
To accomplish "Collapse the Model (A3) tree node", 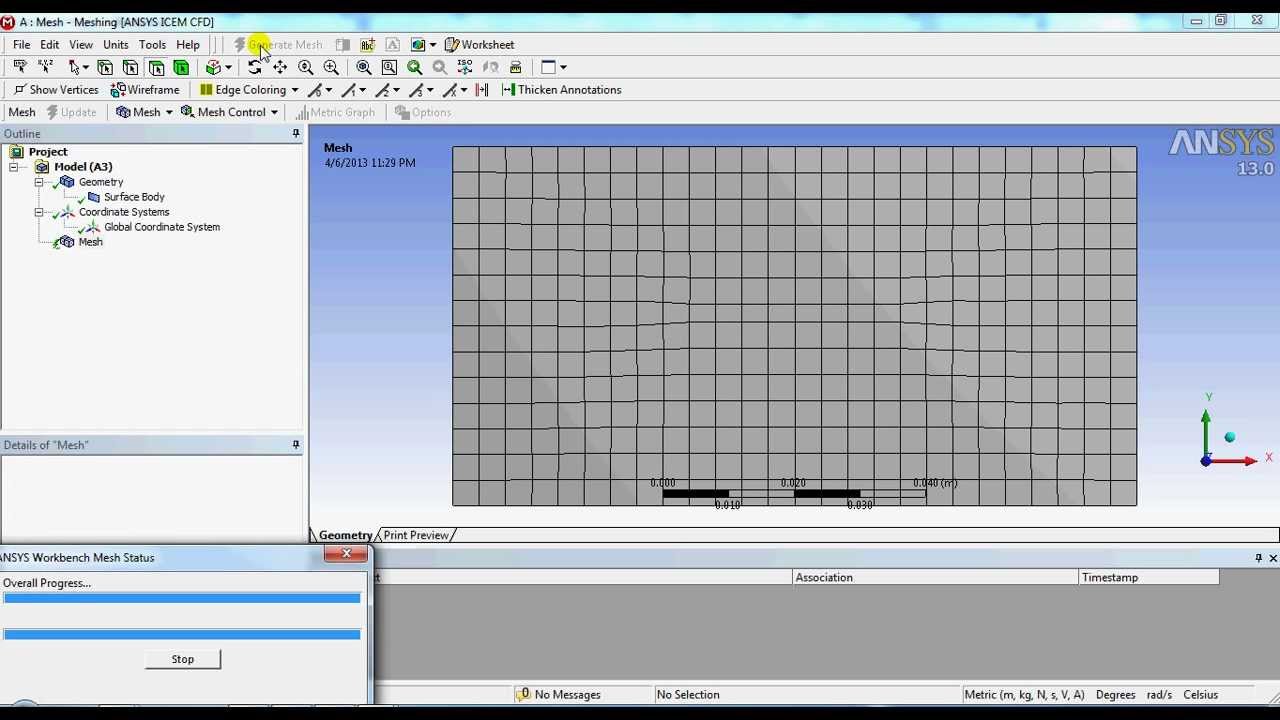I will click(x=14, y=167).
